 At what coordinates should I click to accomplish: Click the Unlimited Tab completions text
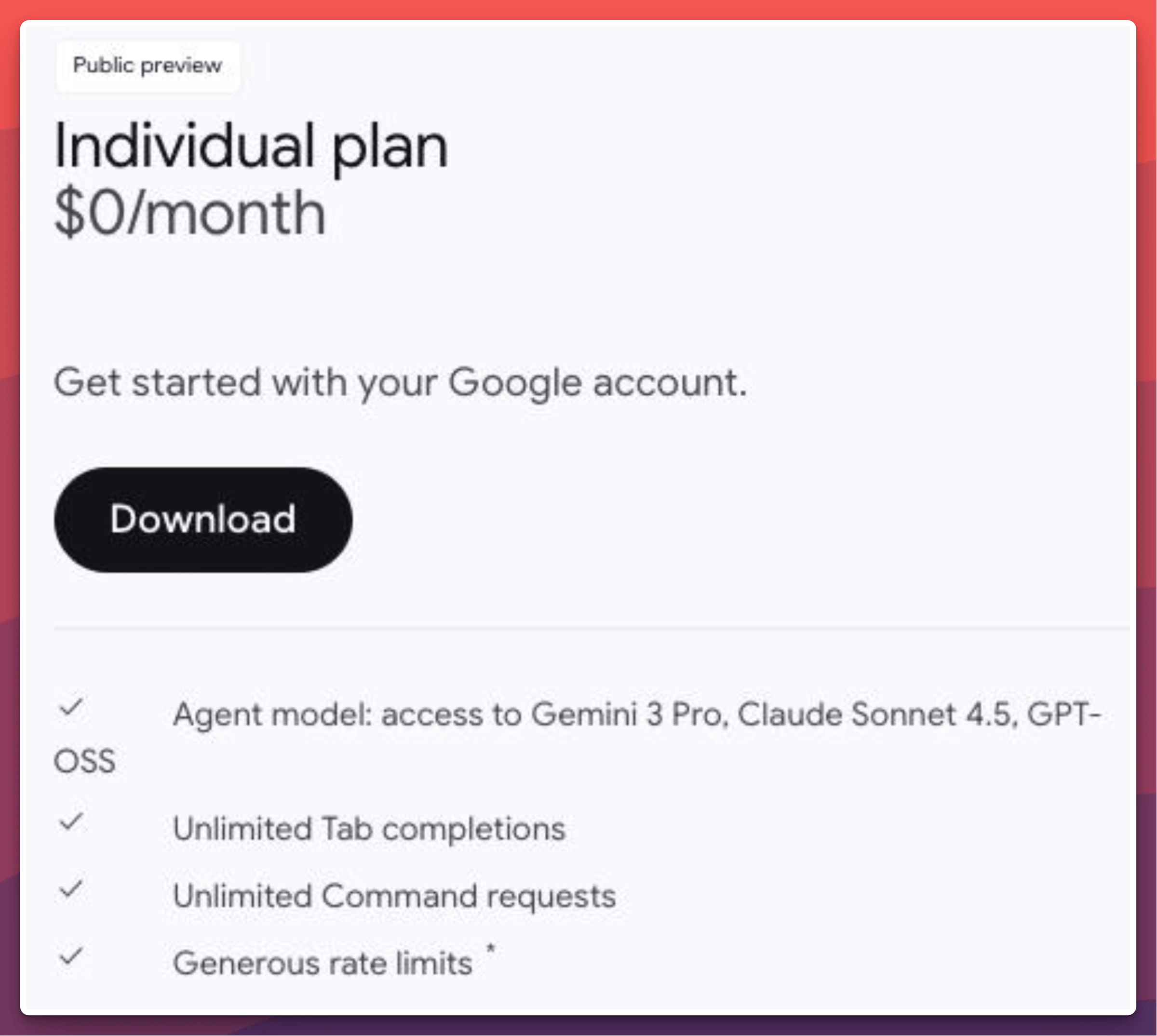[x=369, y=829]
